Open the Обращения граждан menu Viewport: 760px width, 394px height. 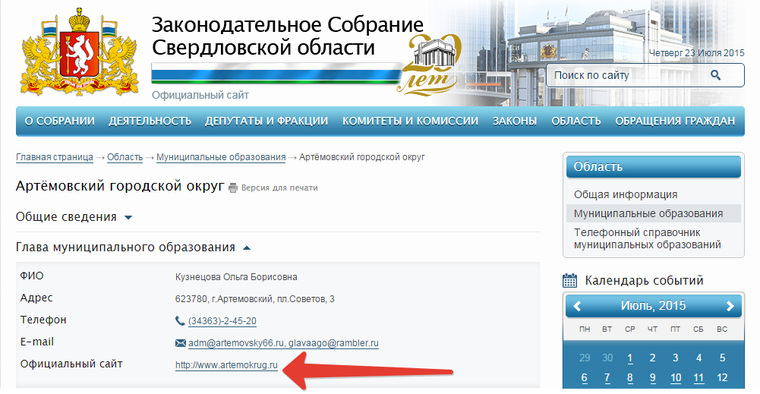point(675,121)
